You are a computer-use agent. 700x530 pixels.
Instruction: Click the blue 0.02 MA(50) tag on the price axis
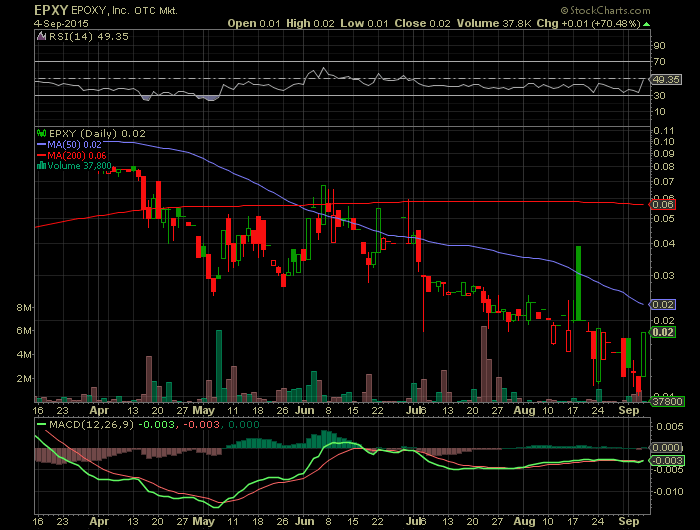point(663,305)
